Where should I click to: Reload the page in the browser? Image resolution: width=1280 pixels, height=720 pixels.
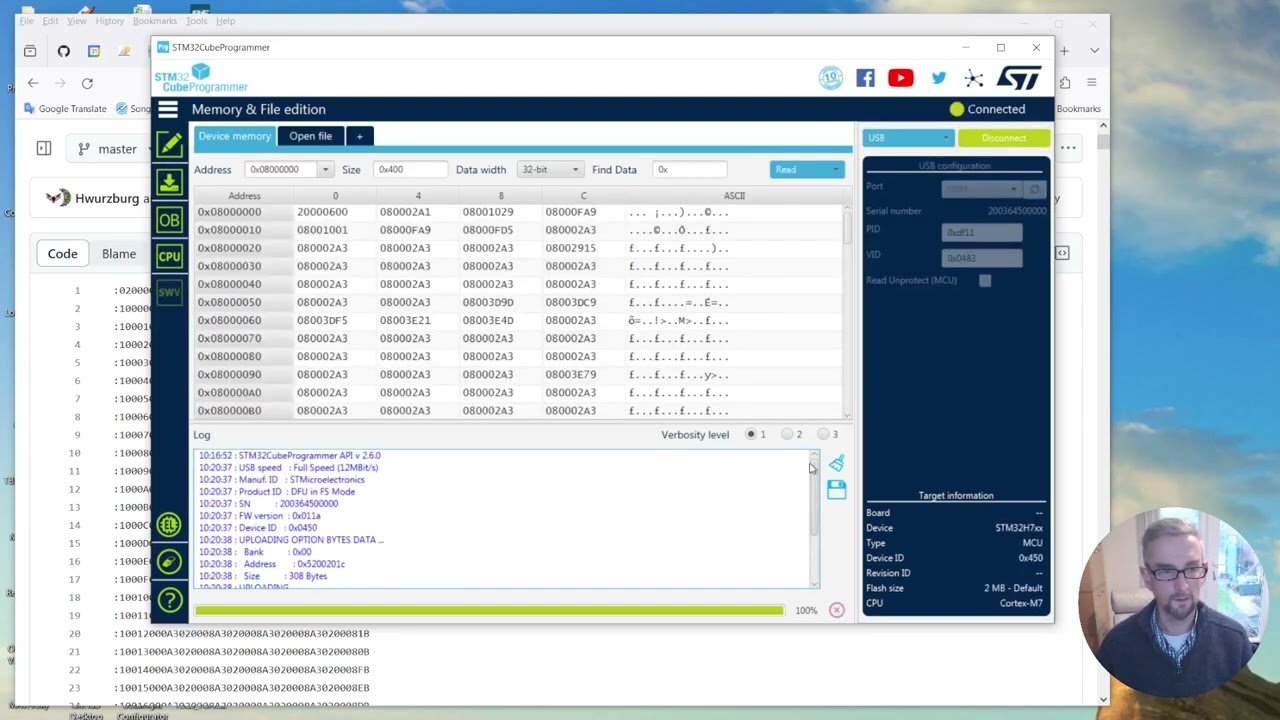click(x=87, y=83)
